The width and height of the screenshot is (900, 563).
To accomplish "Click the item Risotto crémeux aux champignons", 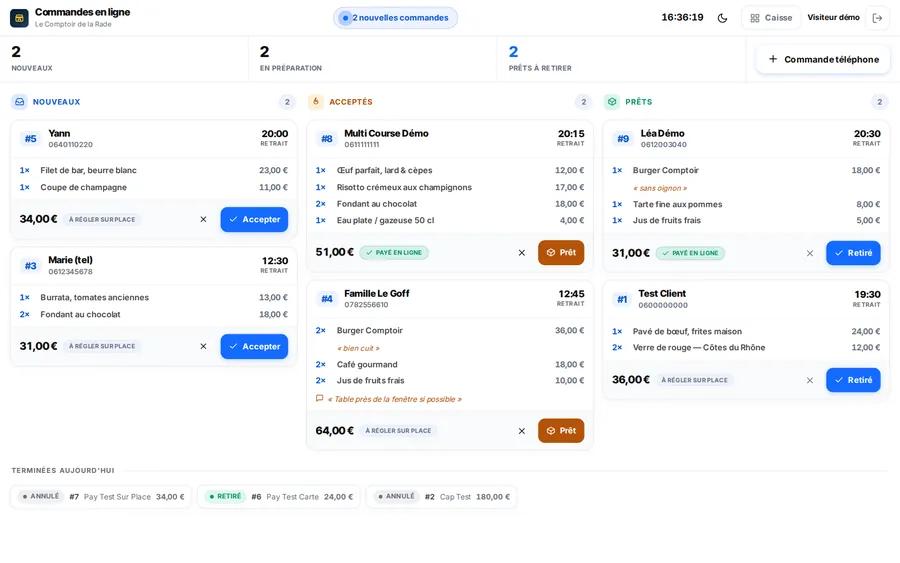I will pos(404,187).
